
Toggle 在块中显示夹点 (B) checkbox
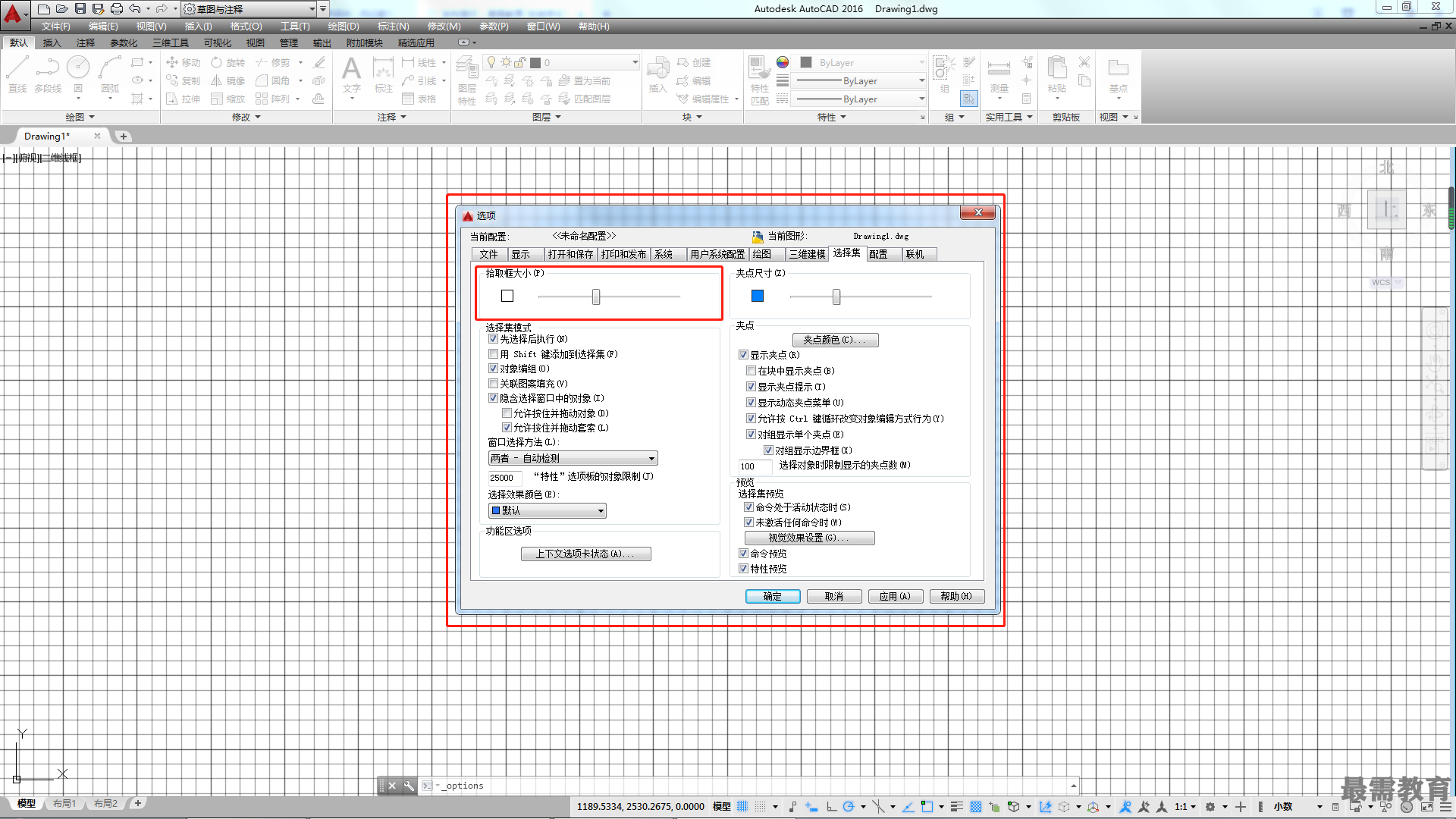coord(752,371)
